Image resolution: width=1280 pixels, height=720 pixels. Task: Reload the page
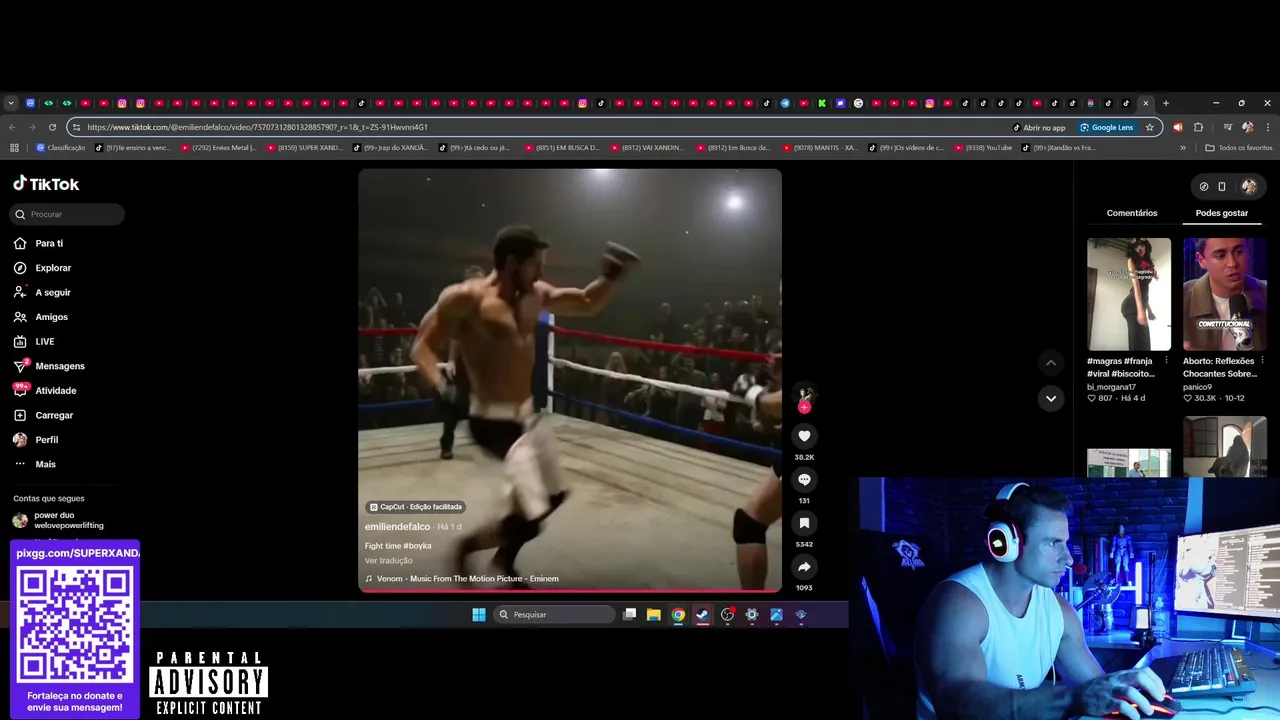point(52,127)
